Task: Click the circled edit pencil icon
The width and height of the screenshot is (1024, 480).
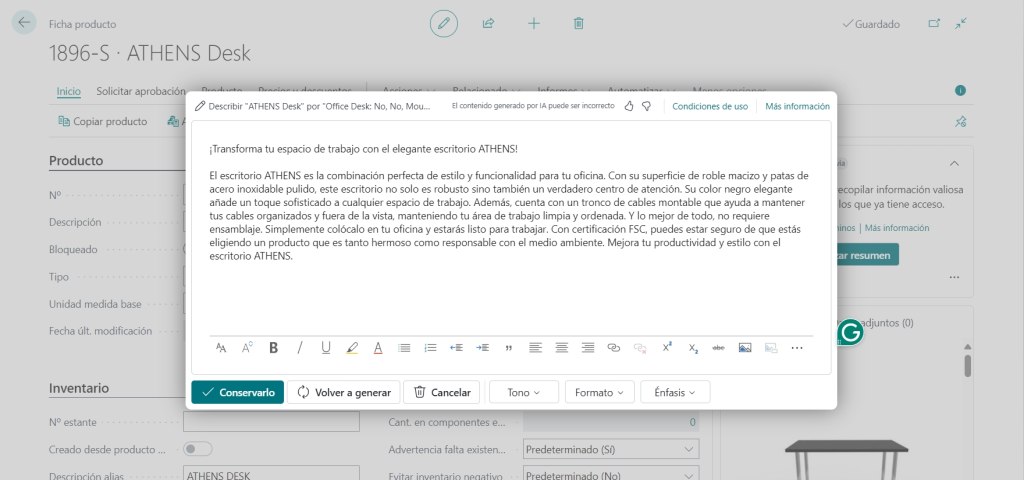Action: [x=444, y=24]
